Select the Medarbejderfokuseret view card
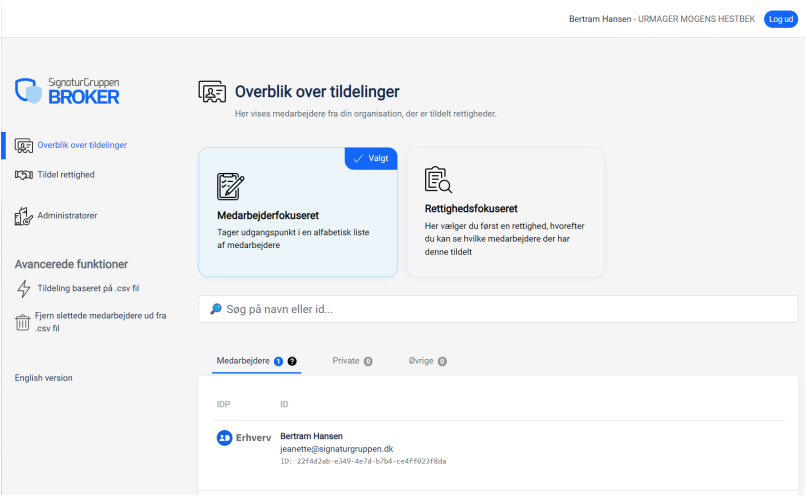Viewport: 807px width, 502px height. tap(297, 212)
